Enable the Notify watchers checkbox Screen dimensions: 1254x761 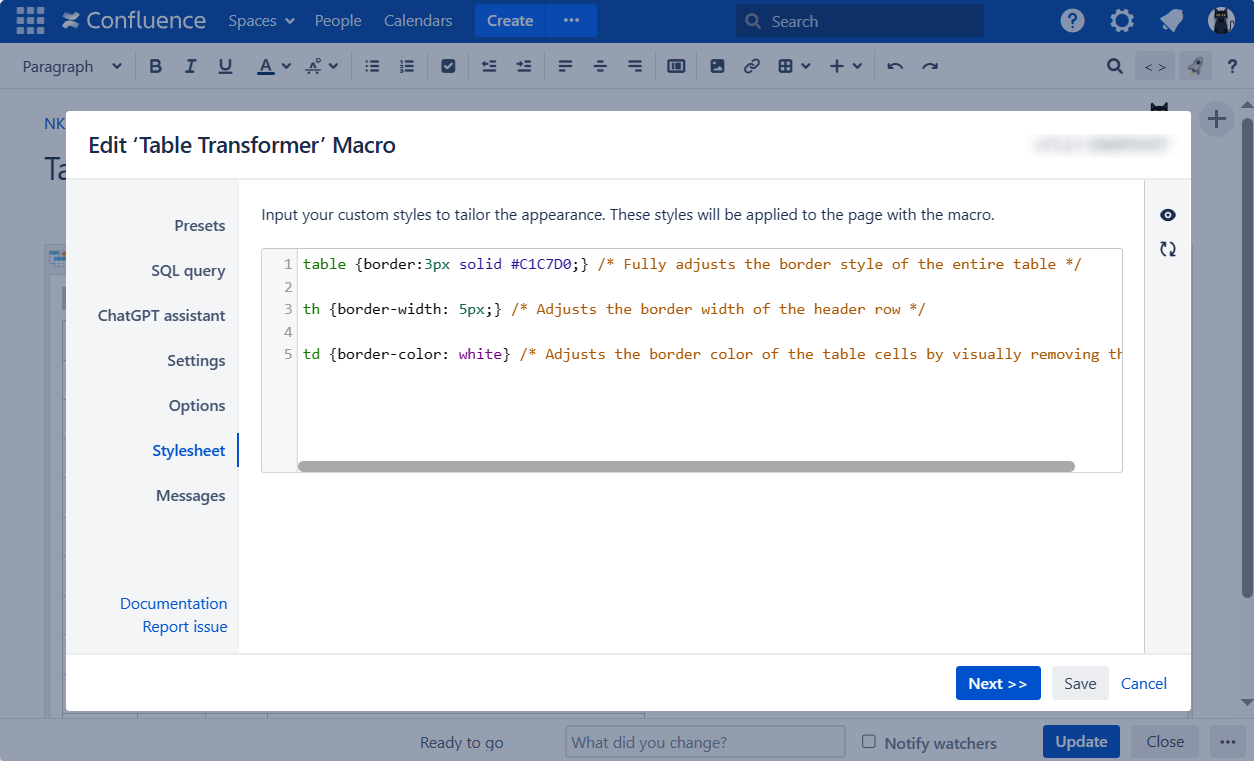[869, 742]
